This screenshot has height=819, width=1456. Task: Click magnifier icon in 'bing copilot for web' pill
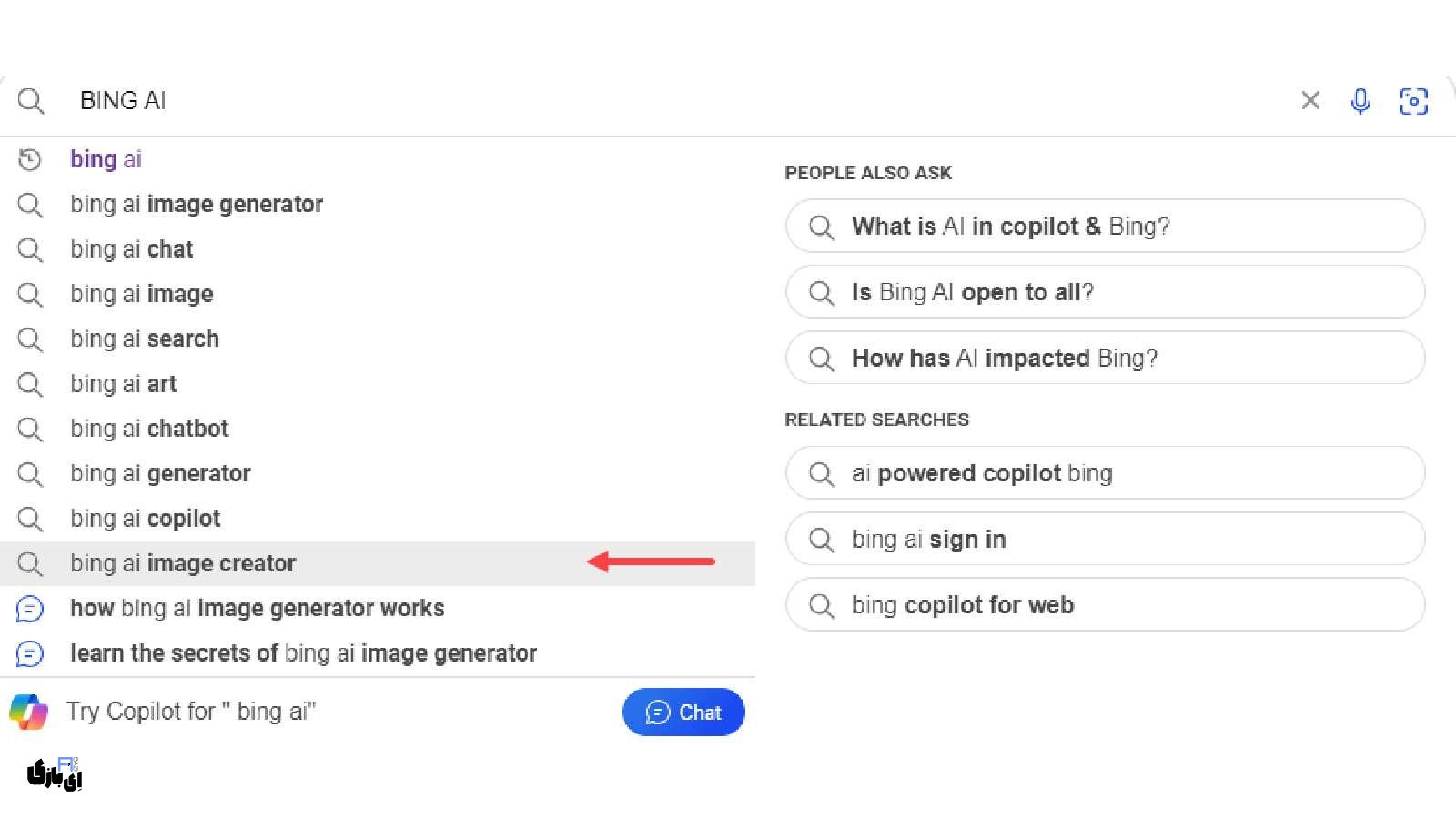(x=821, y=605)
